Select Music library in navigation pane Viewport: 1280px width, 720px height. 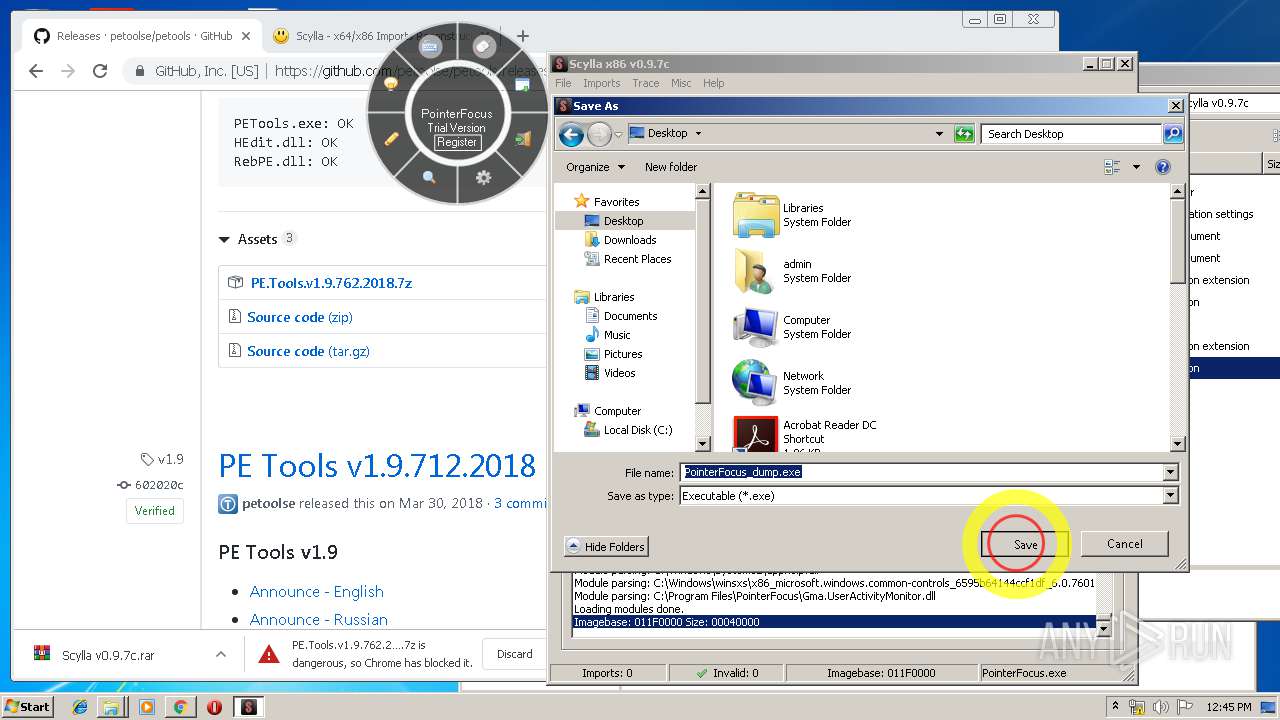click(x=607, y=335)
